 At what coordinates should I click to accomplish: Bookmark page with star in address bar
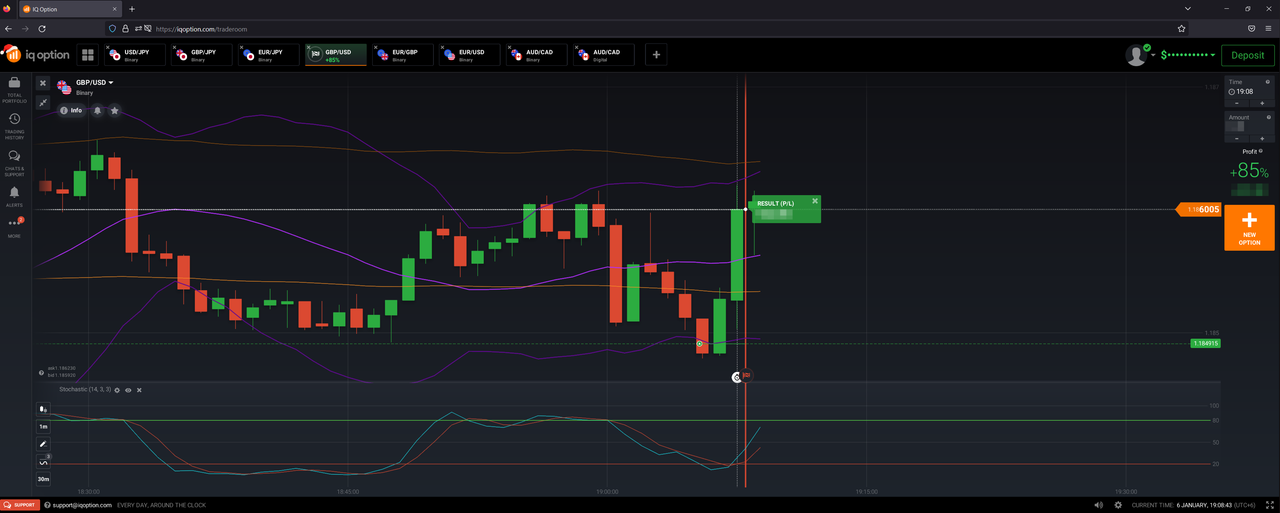click(x=1181, y=29)
